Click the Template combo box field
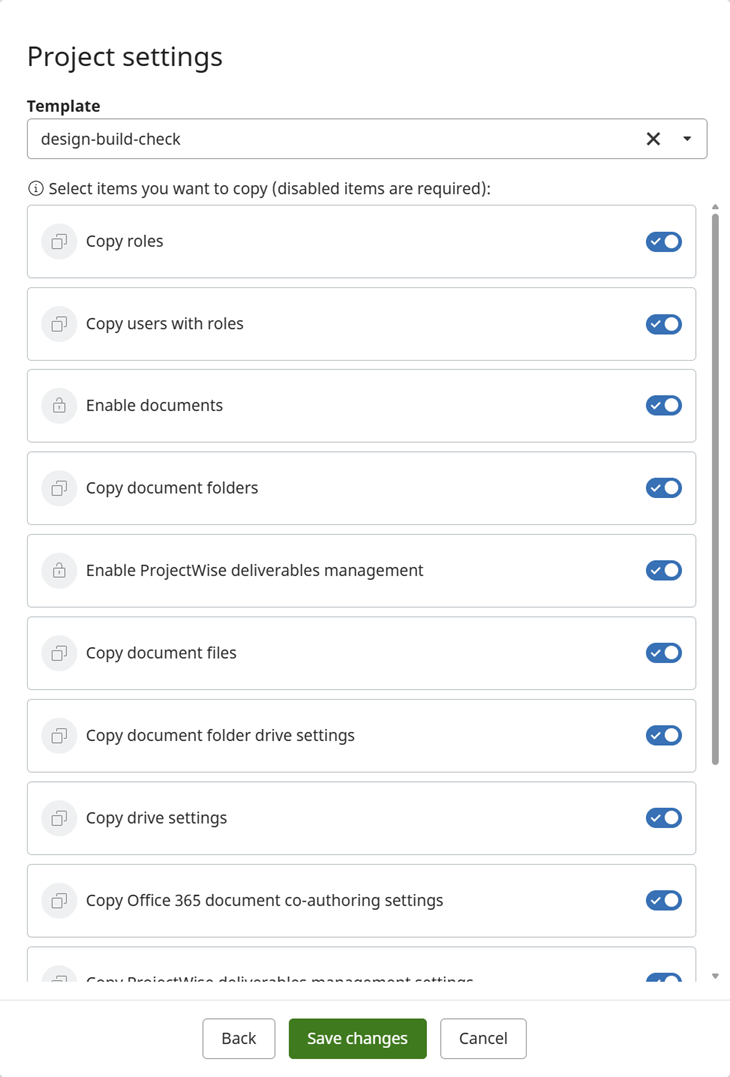The height and width of the screenshot is (1077, 730). pyautogui.click(x=330, y=139)
